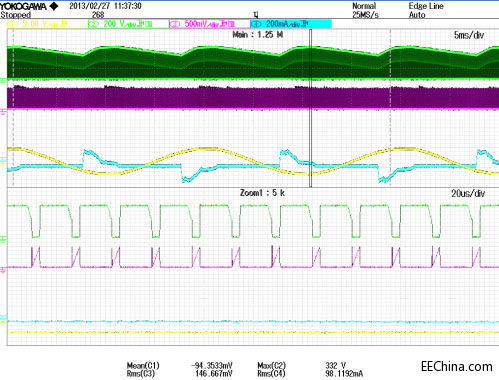
Task: Click the trigger position marker at top center
Action: click(x=256, y=15)
